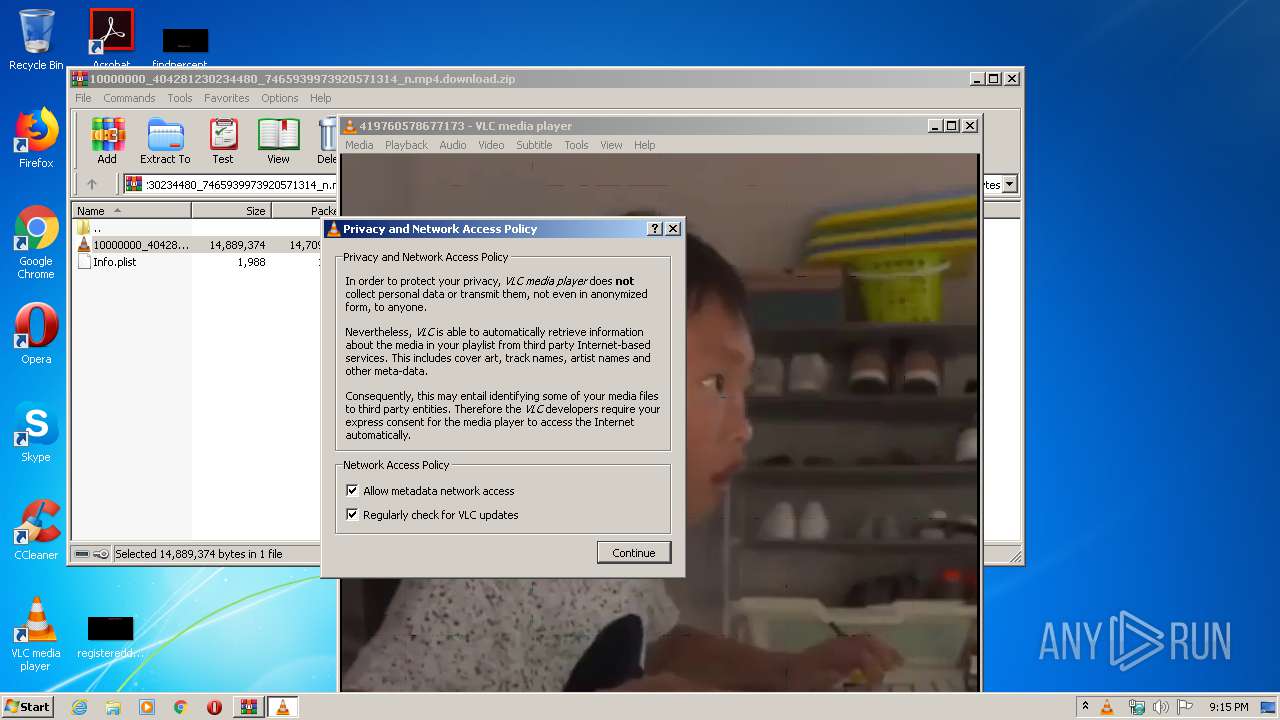Open VLC Audio menu
The height and width of the screenshot is (720, 1280).
[453, 145]
